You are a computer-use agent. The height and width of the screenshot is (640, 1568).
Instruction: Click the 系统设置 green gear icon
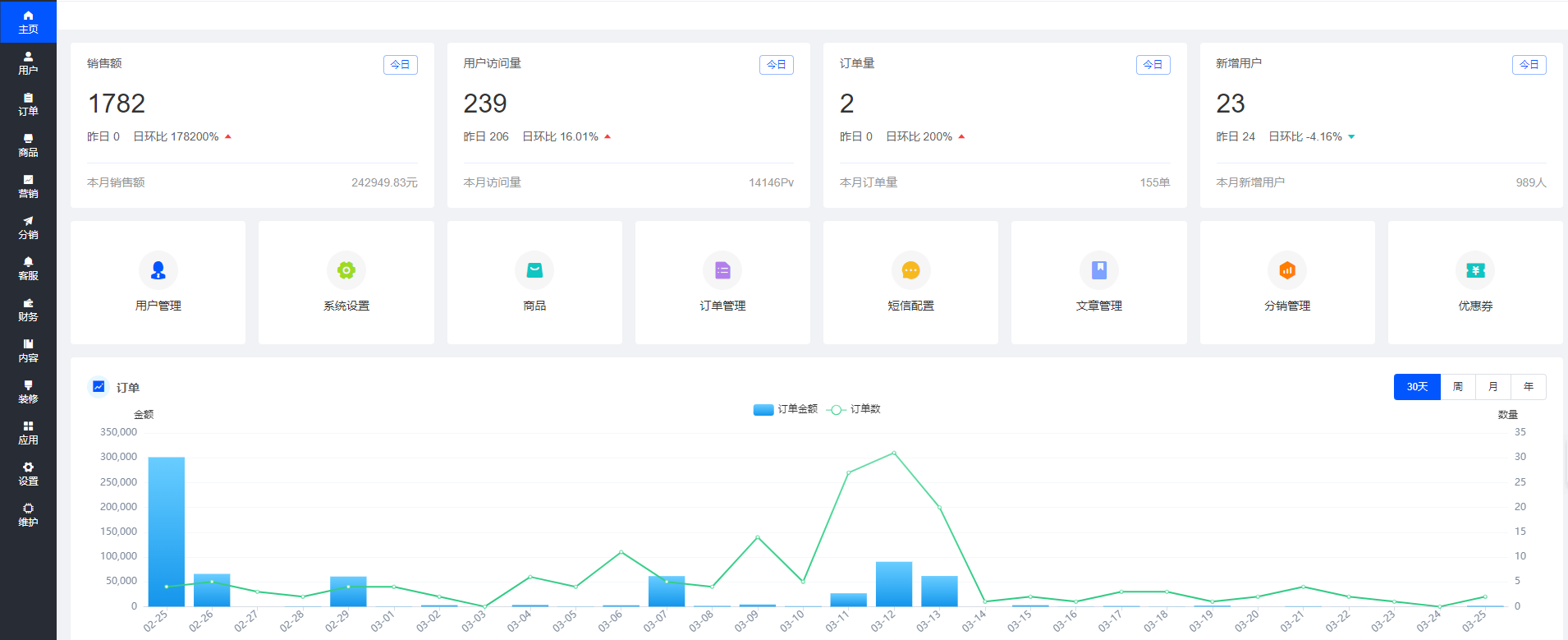[346, 270]
